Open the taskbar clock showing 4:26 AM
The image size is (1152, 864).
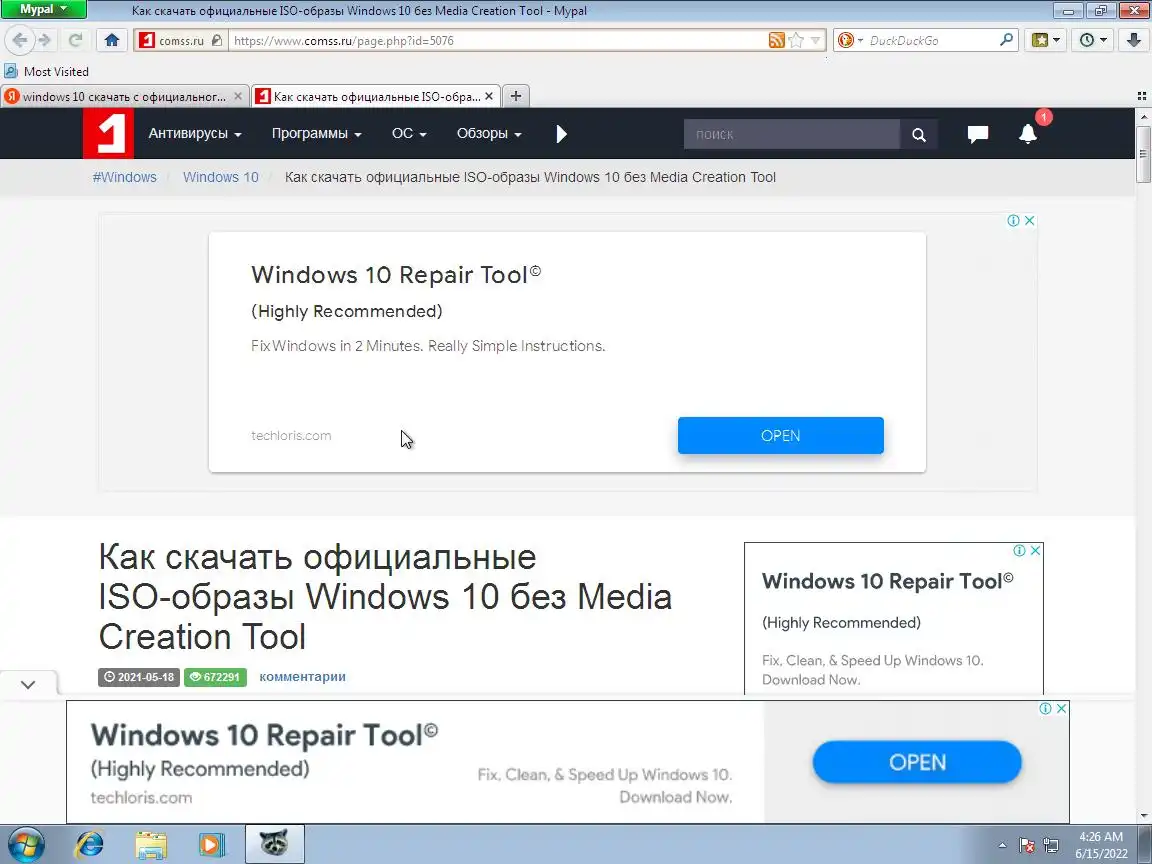click(1101, 845)
